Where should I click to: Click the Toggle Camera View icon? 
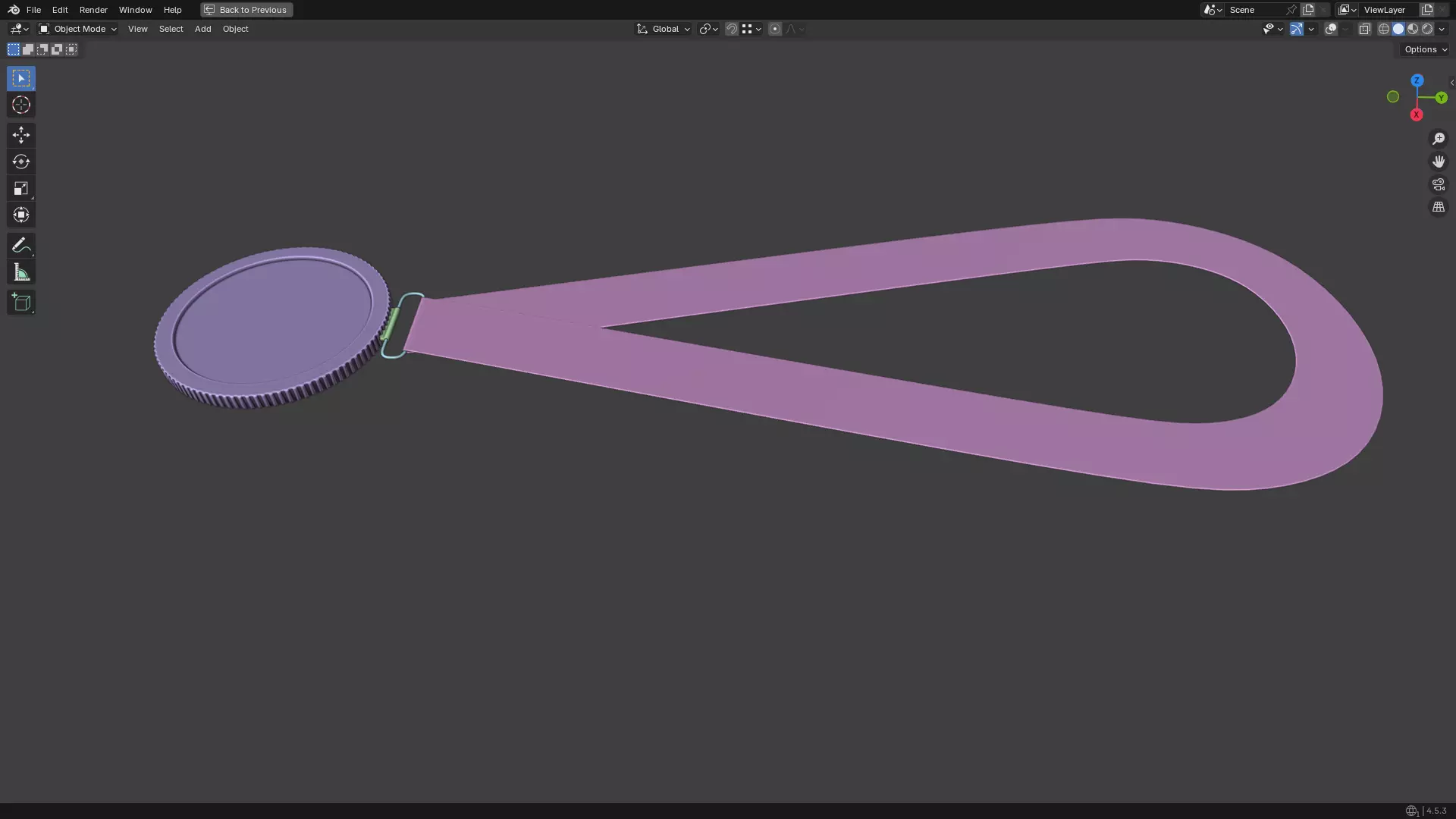click(x=1438, y=184)
